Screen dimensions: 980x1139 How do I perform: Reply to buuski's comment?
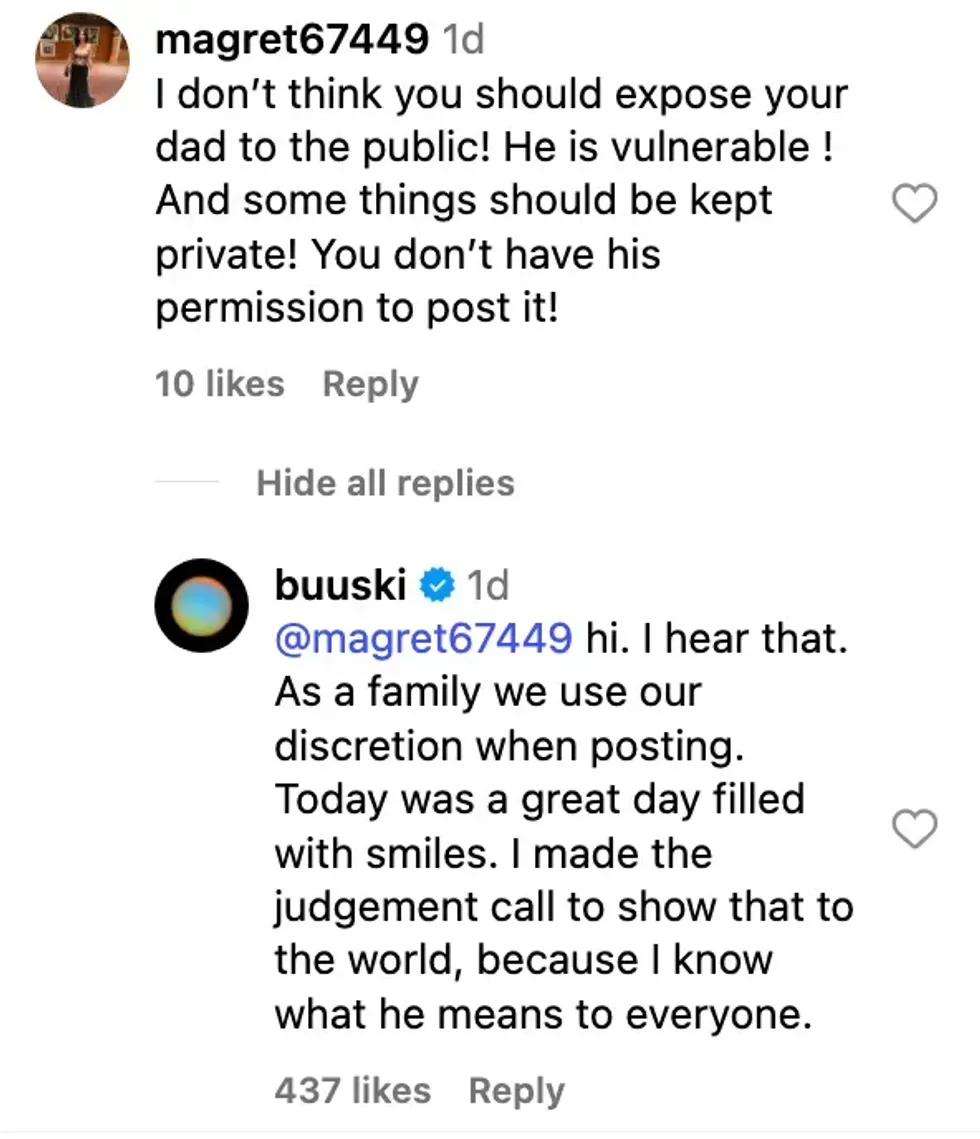coord(518,1090)
